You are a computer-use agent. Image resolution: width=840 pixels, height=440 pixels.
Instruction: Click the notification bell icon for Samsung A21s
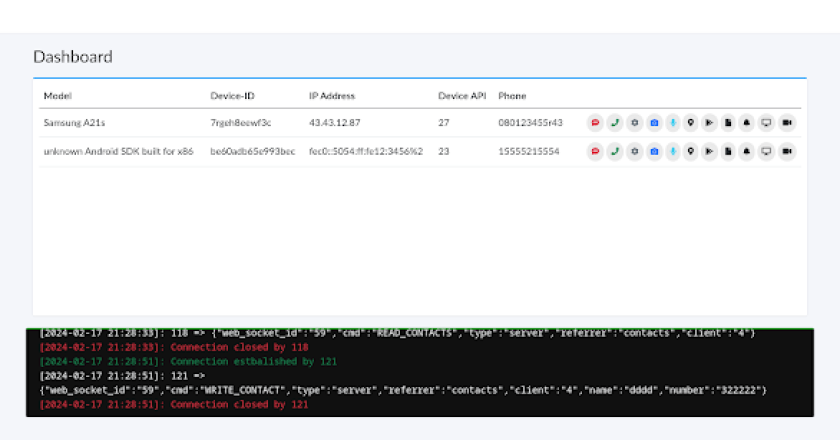[x=748, y=123]
